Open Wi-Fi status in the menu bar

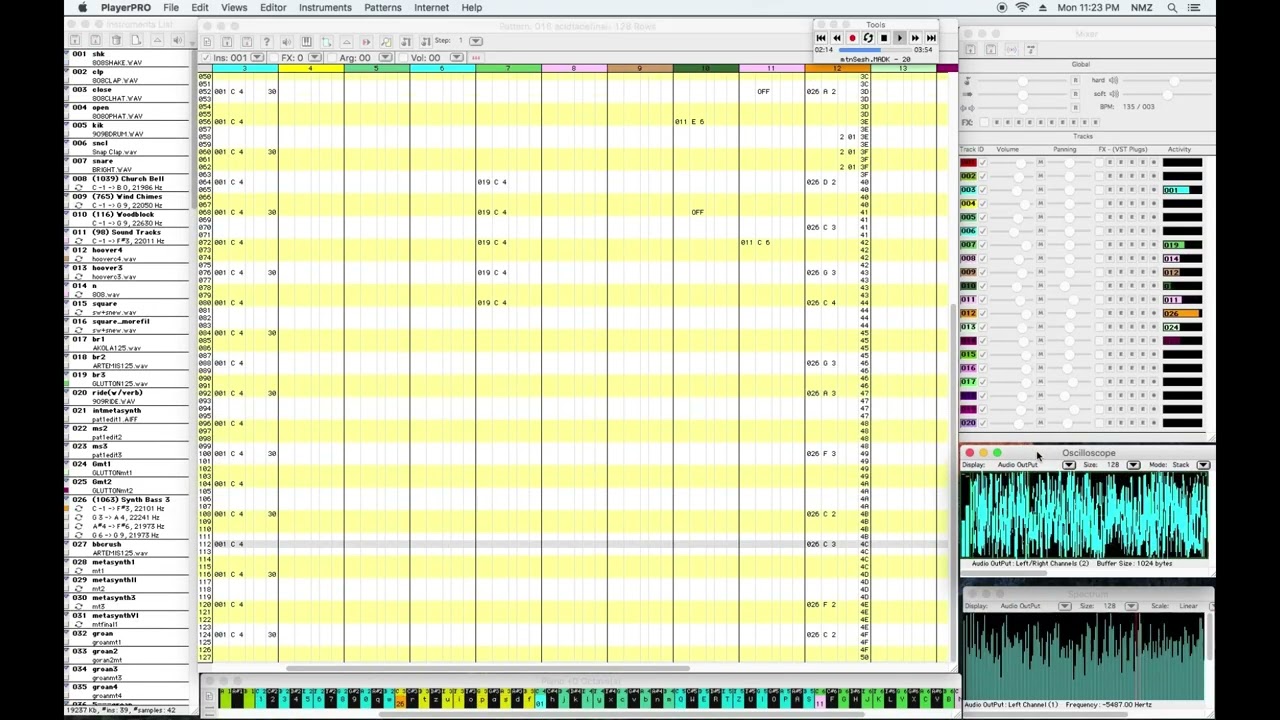(1022, 8)
